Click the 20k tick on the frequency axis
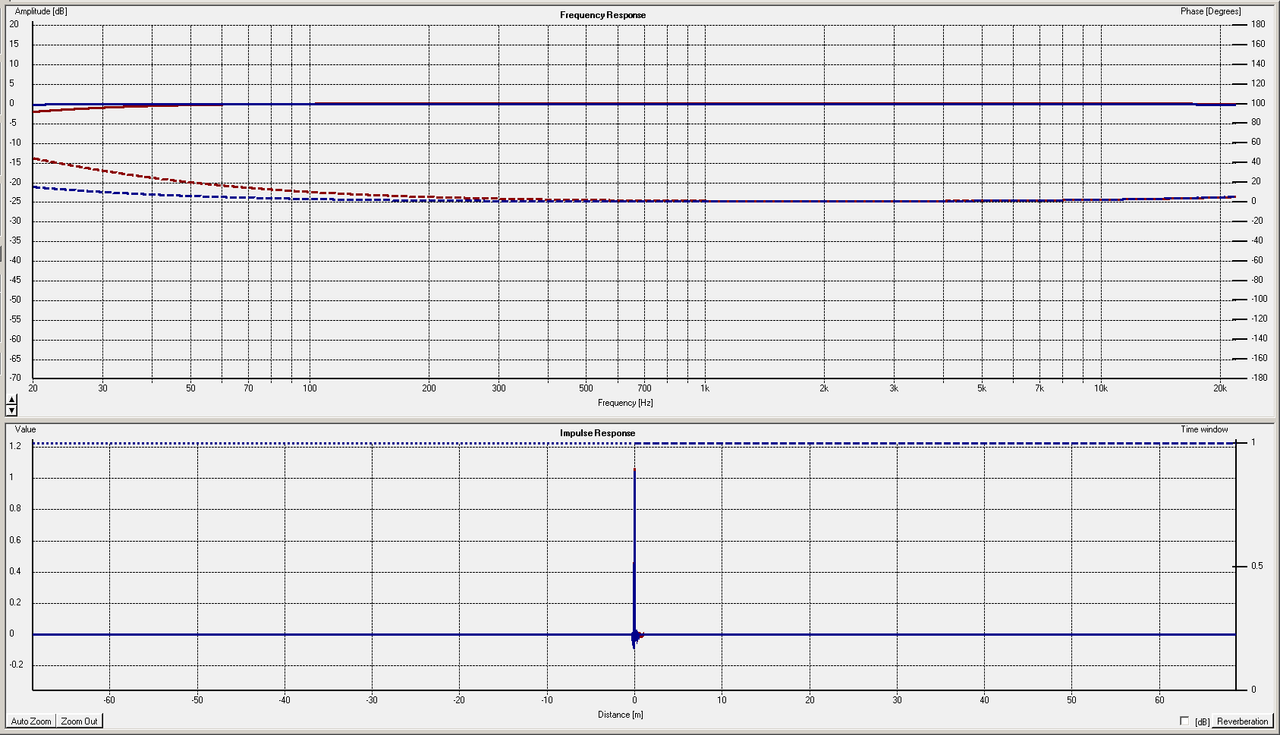The height and width of the screenshot is (735, 1280). click(1220, 387)
